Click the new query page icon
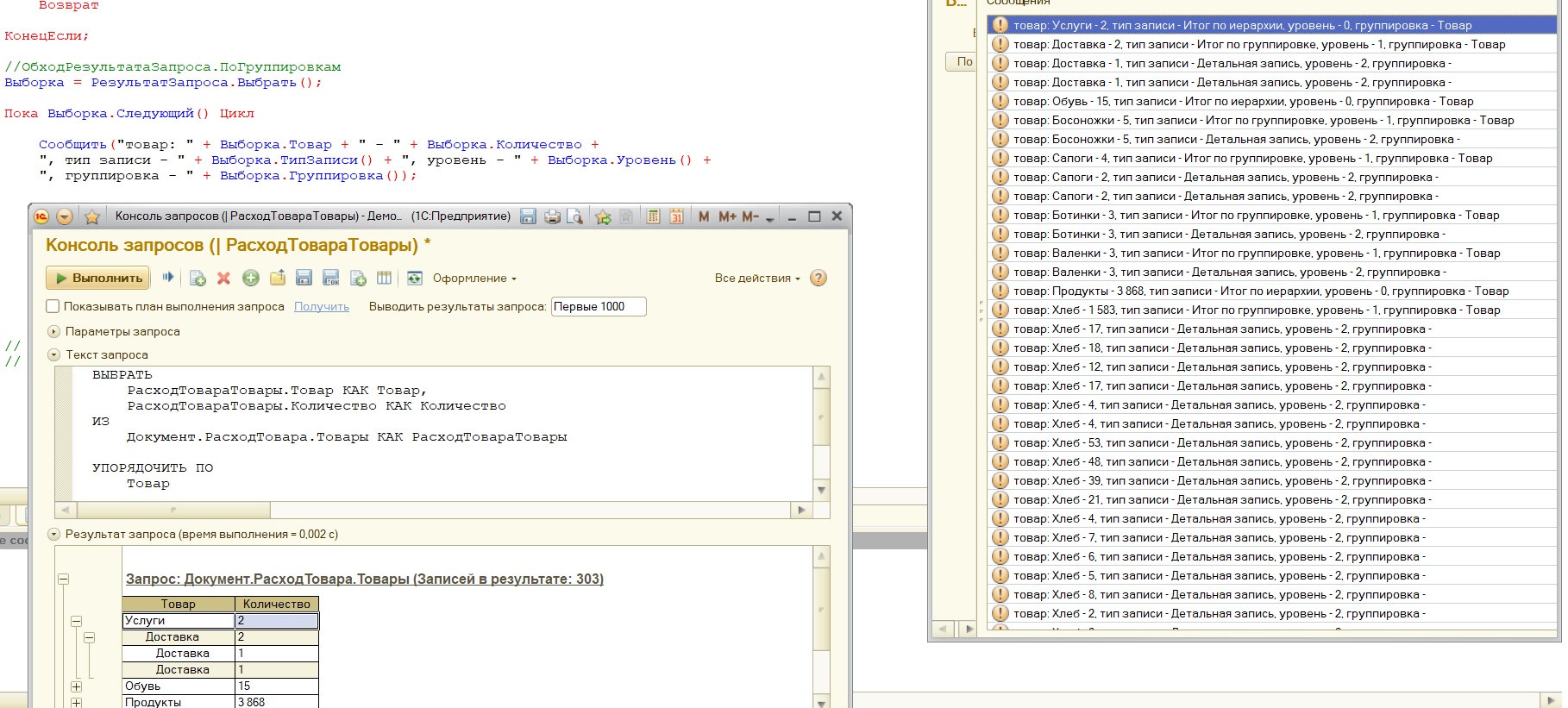The image size is (1568, 708). [x=198, y=278]
